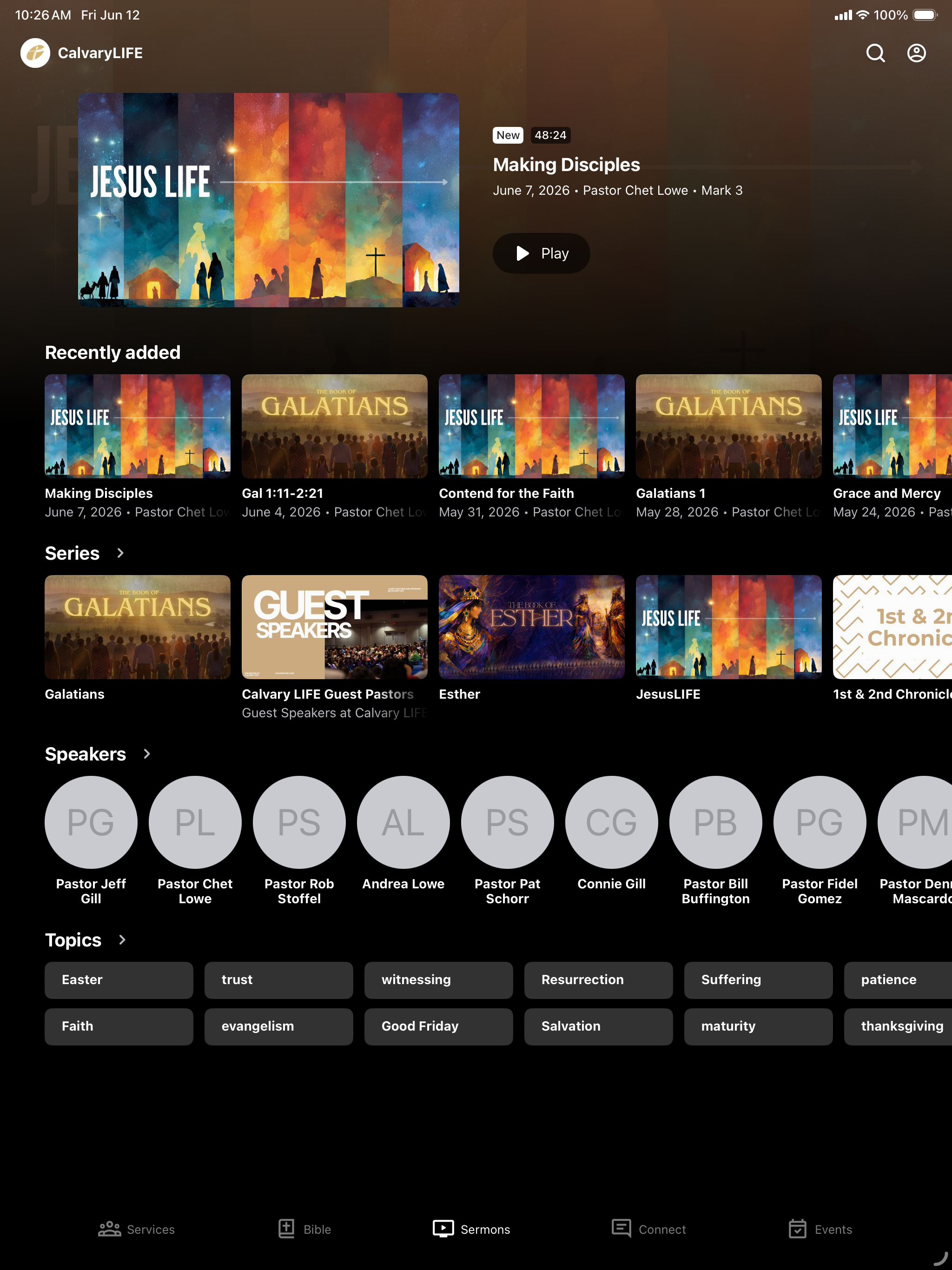Open the featured Jesus Life banner image

[x=269, y=200]
